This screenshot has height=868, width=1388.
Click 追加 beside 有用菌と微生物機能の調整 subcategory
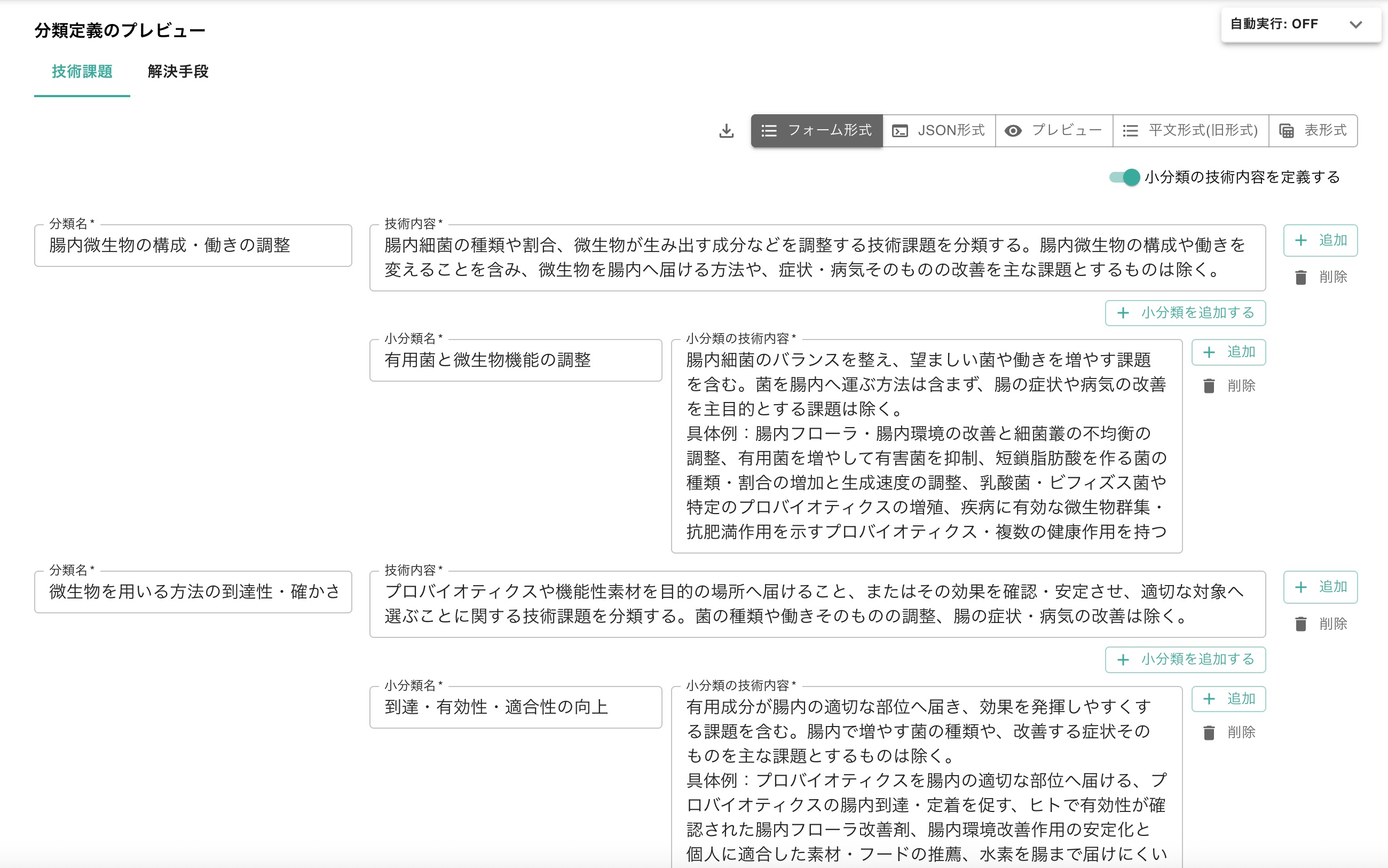(x=1228, y=352)
